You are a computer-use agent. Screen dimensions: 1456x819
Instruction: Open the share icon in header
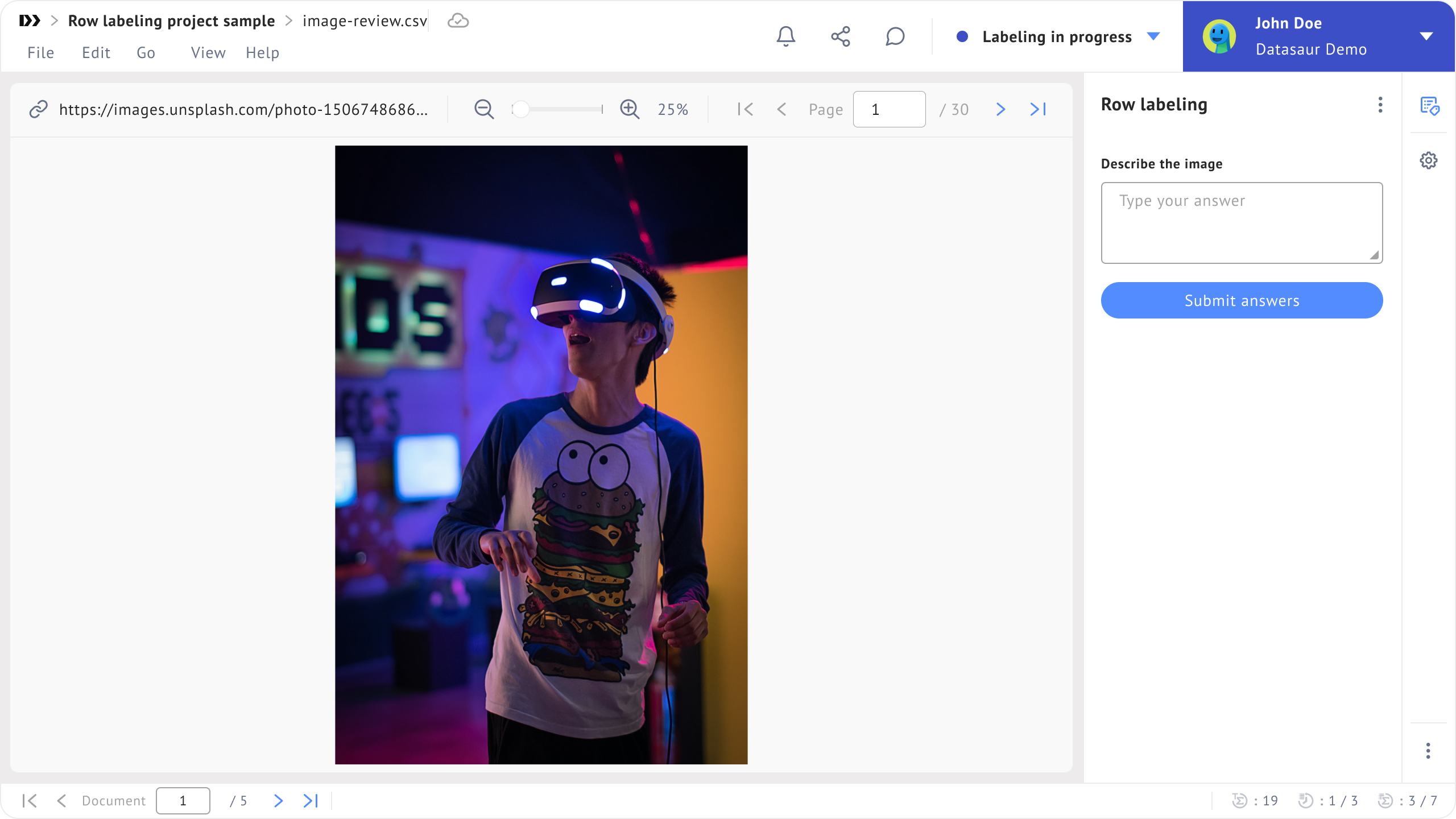click(840, 36)
